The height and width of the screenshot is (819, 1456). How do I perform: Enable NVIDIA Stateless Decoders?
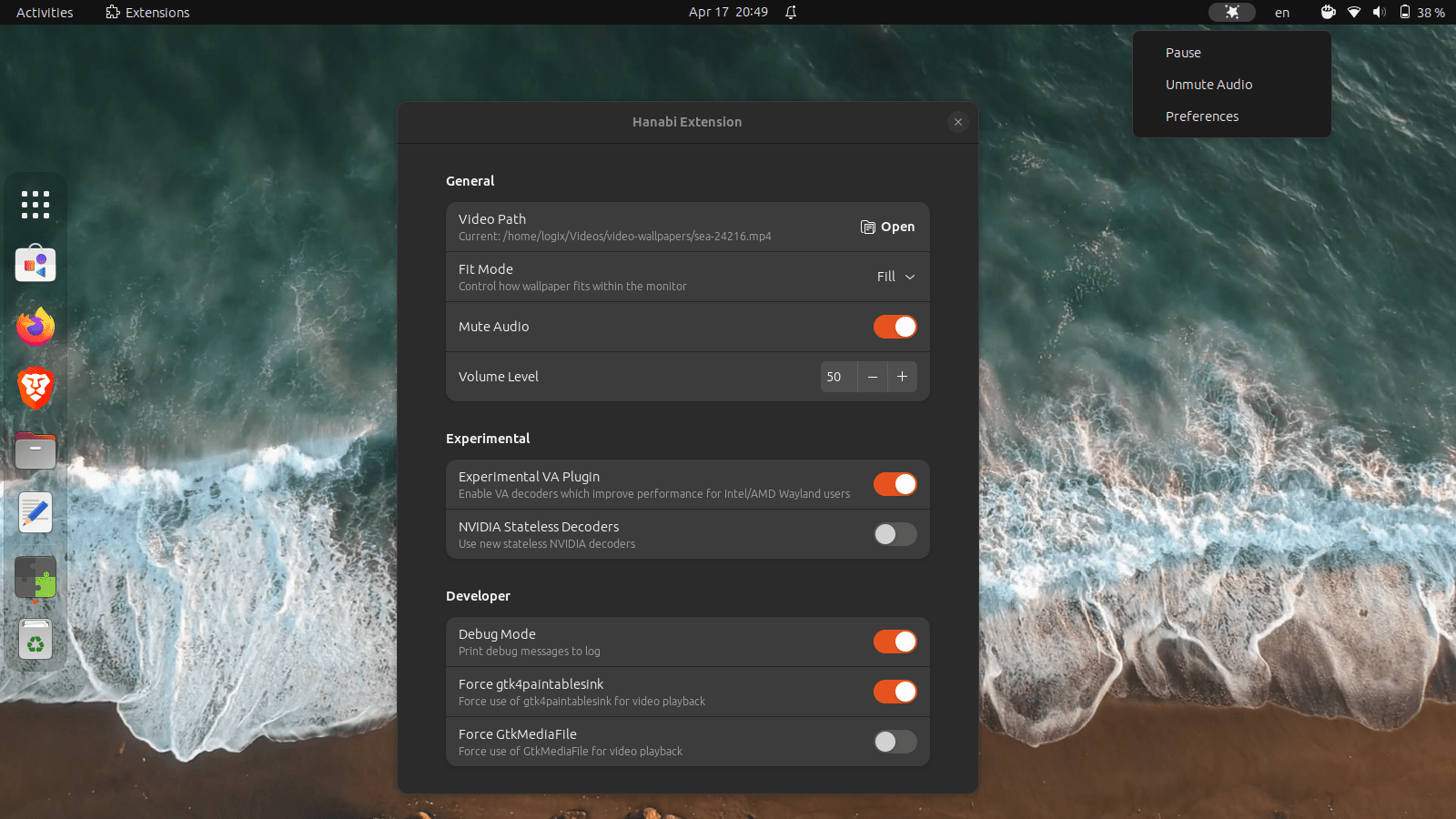[895, 534]
